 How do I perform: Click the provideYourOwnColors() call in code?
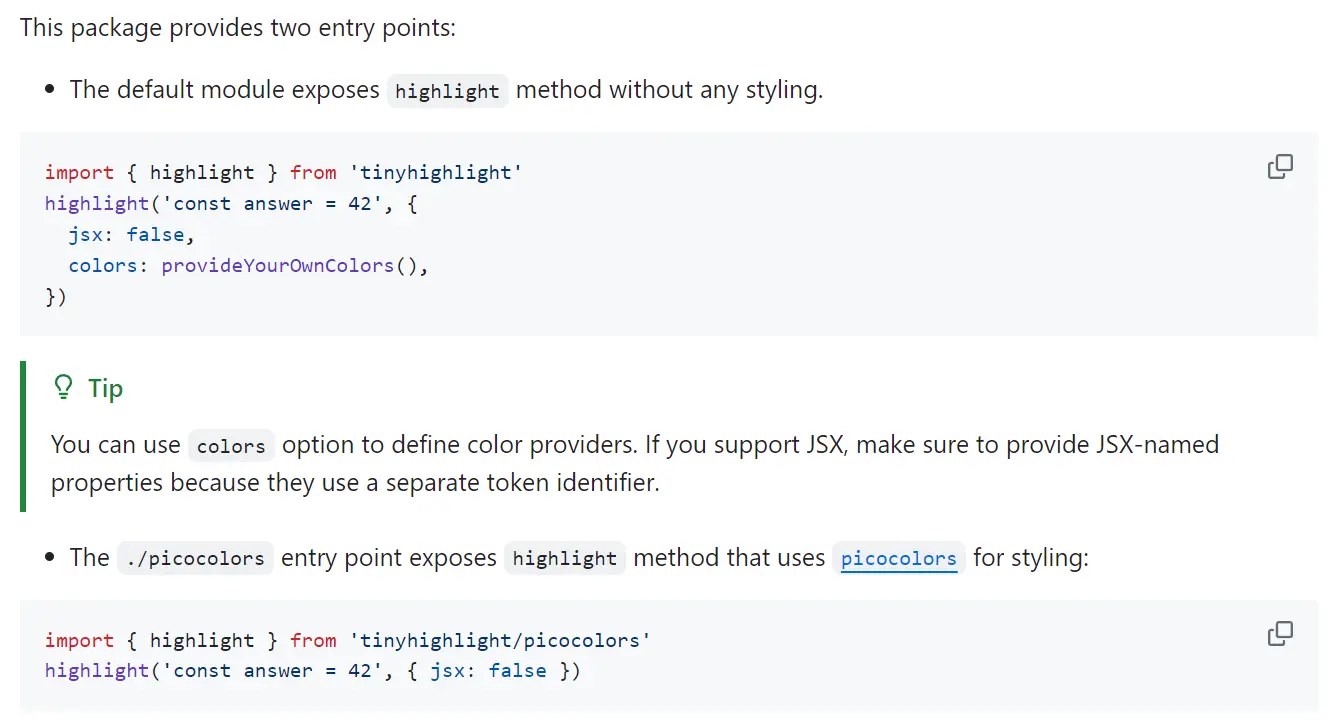(x=294, y=267)
